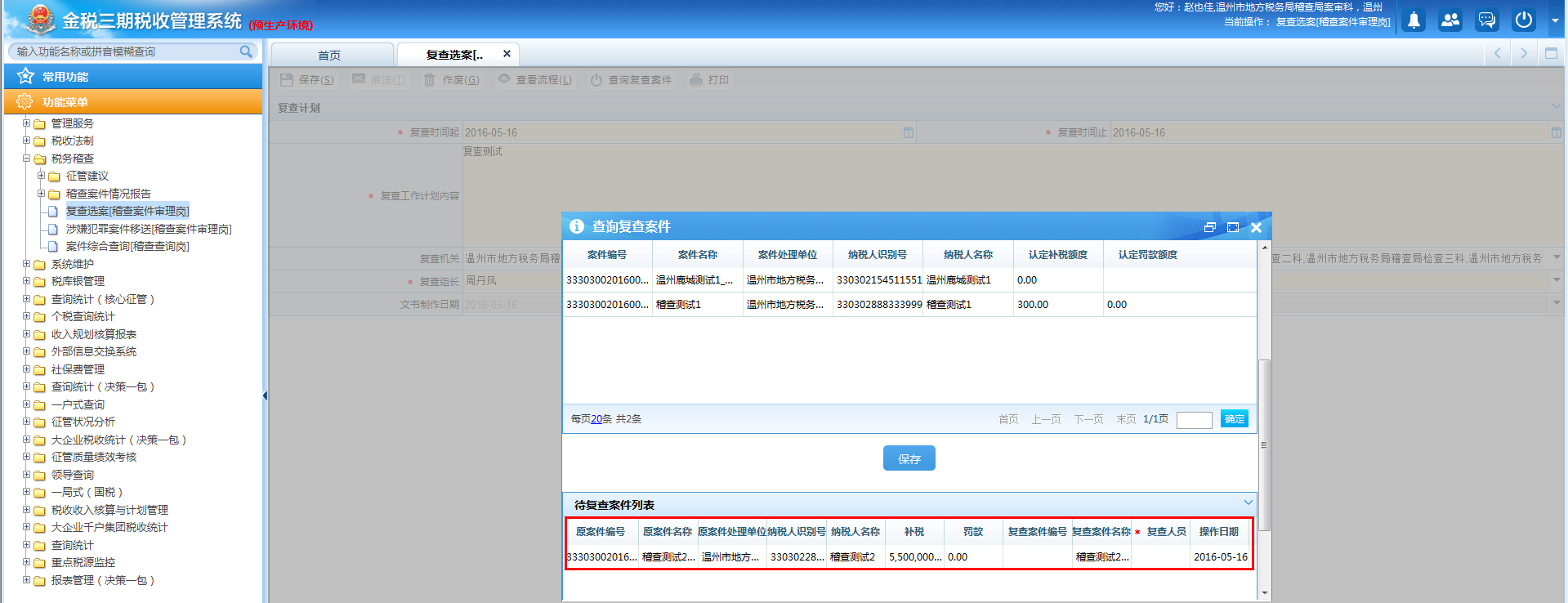Sort by 认定补税额度 column header
Image resolution: width=1568 pixels, height=603 pixels.
1058,255
